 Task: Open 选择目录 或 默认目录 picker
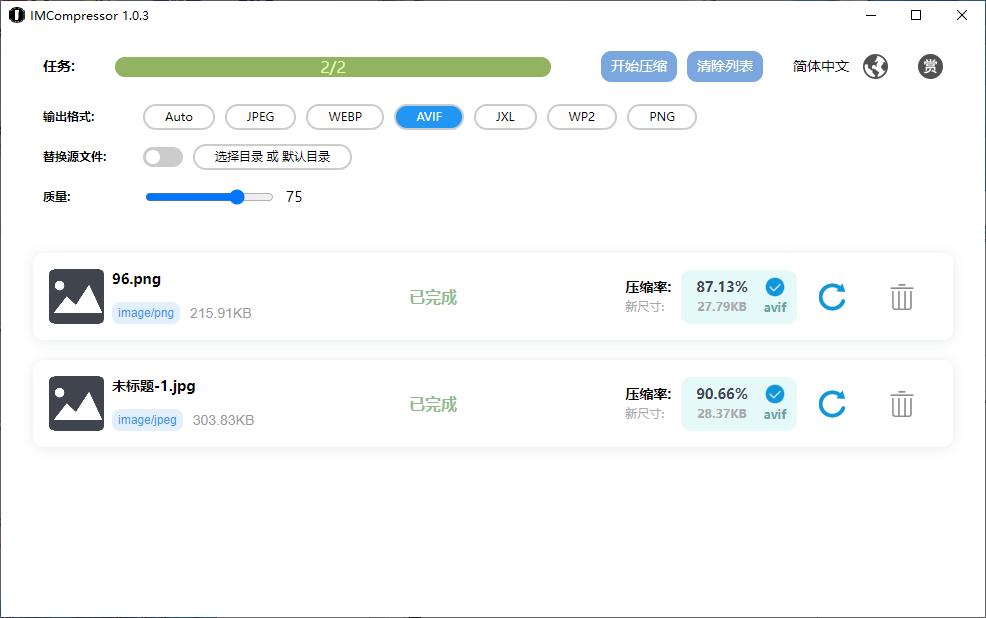[272, 157]
